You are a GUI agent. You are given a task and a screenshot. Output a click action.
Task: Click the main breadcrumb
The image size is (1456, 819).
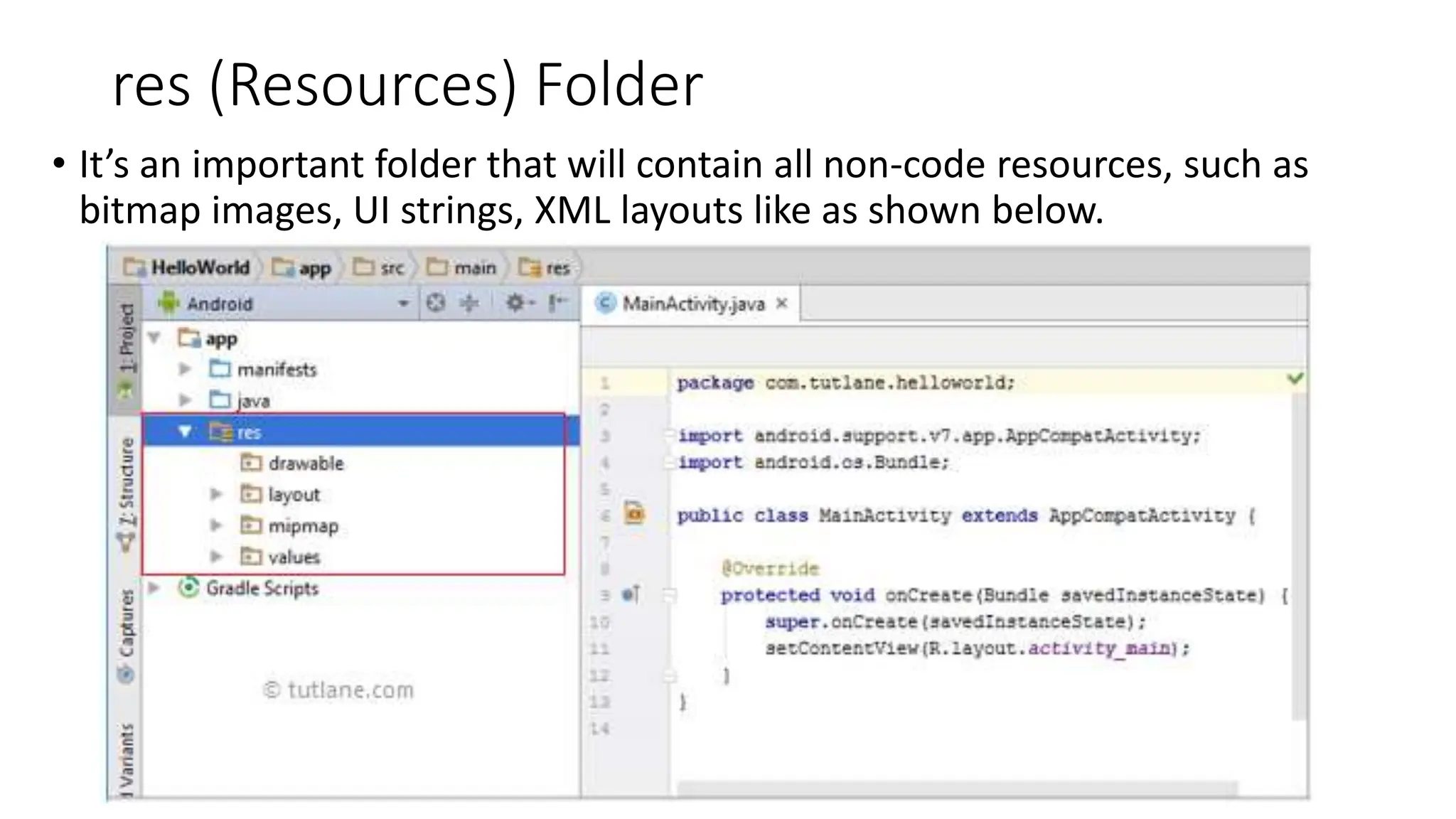pyautogui.click(x=461, y=268)
